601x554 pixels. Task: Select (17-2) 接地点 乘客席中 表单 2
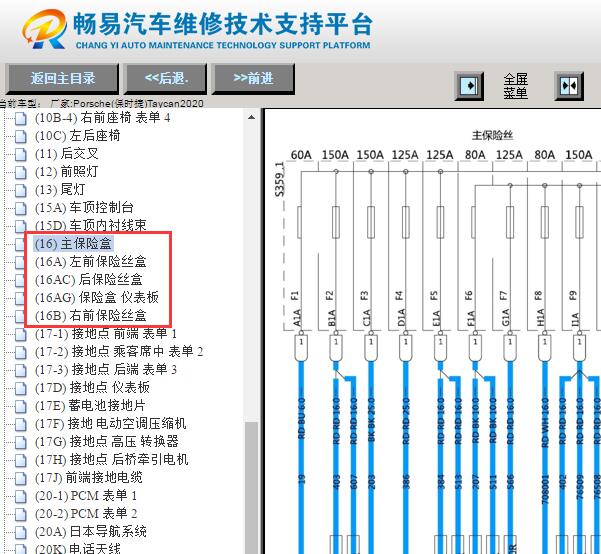click(x=119, y=352)
